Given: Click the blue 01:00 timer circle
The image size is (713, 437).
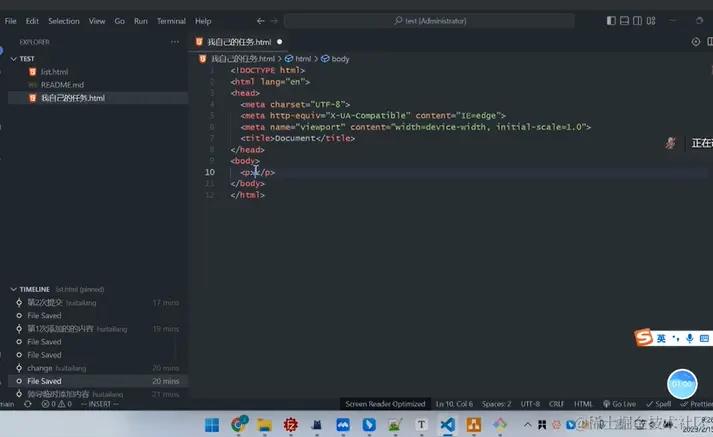Looking at the screenshot, I should [682, 384].
